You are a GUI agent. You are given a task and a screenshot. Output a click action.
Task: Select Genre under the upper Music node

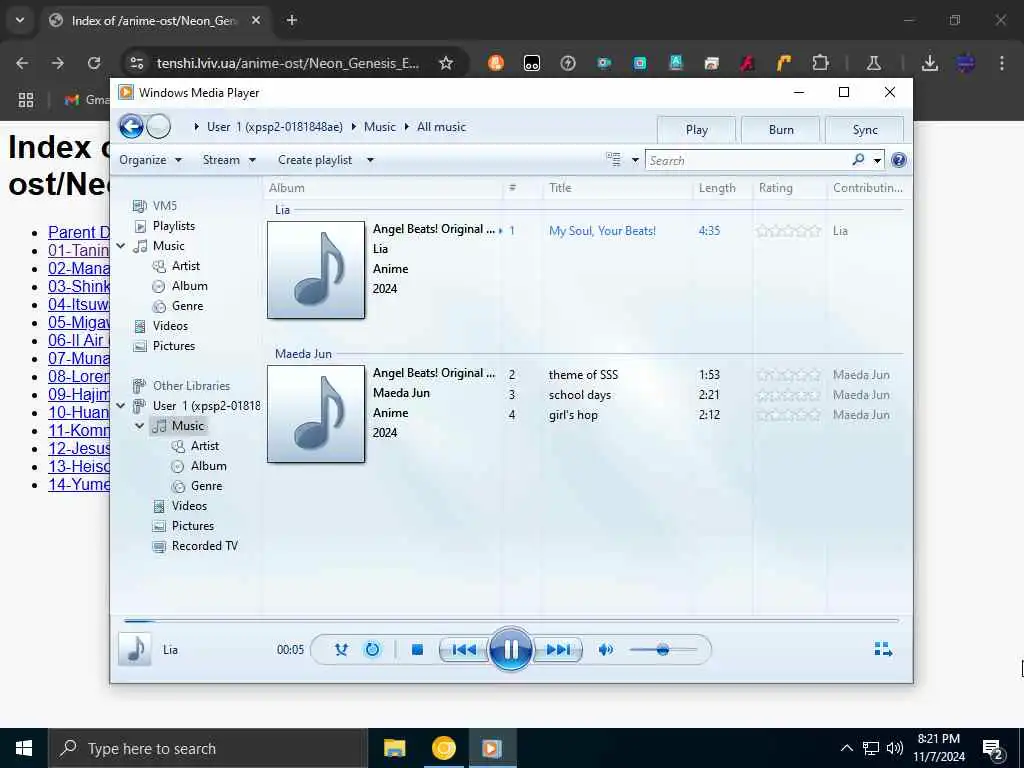click(178, 306)
